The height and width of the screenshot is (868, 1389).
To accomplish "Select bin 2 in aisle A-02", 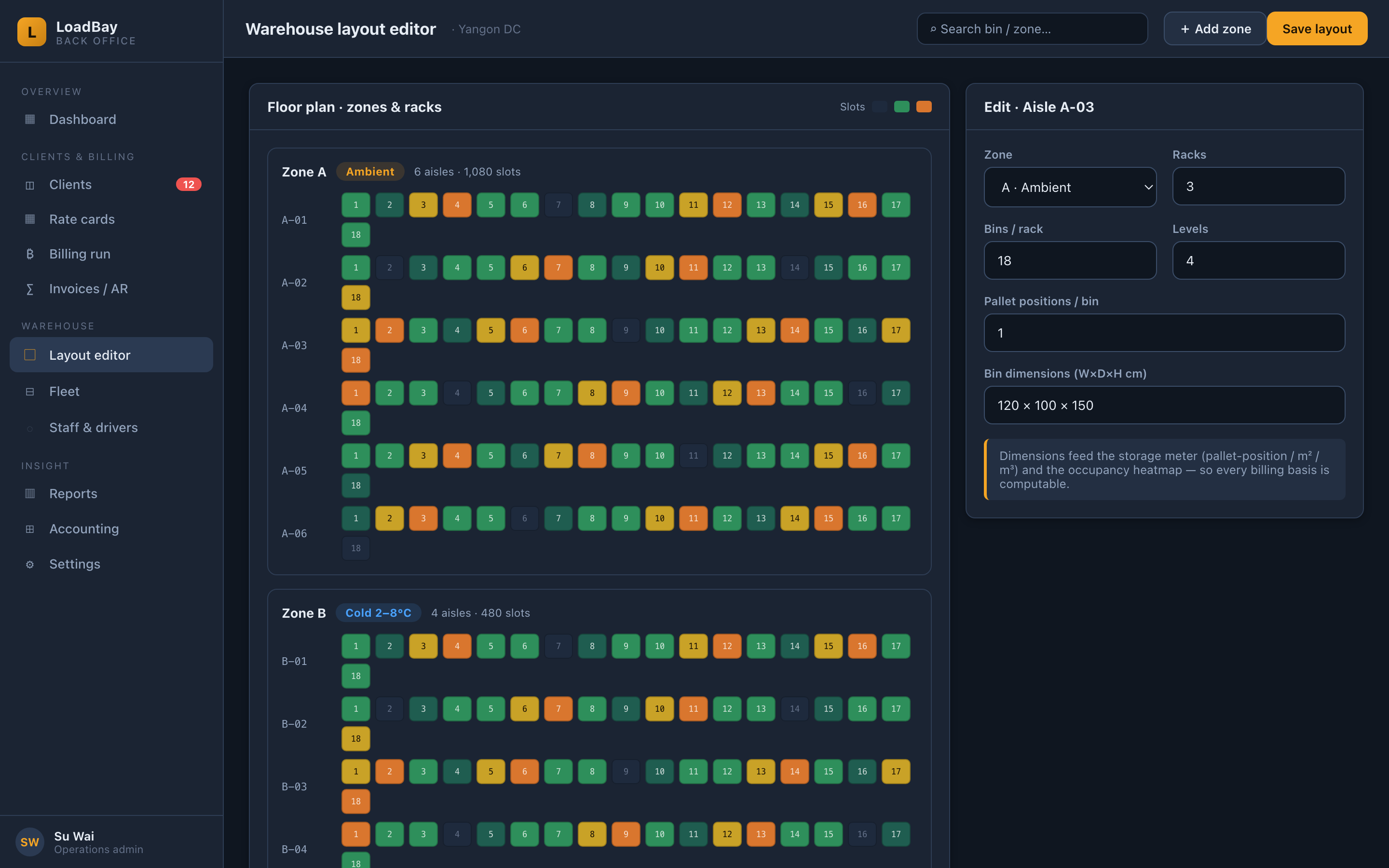I will pos(390,268).
